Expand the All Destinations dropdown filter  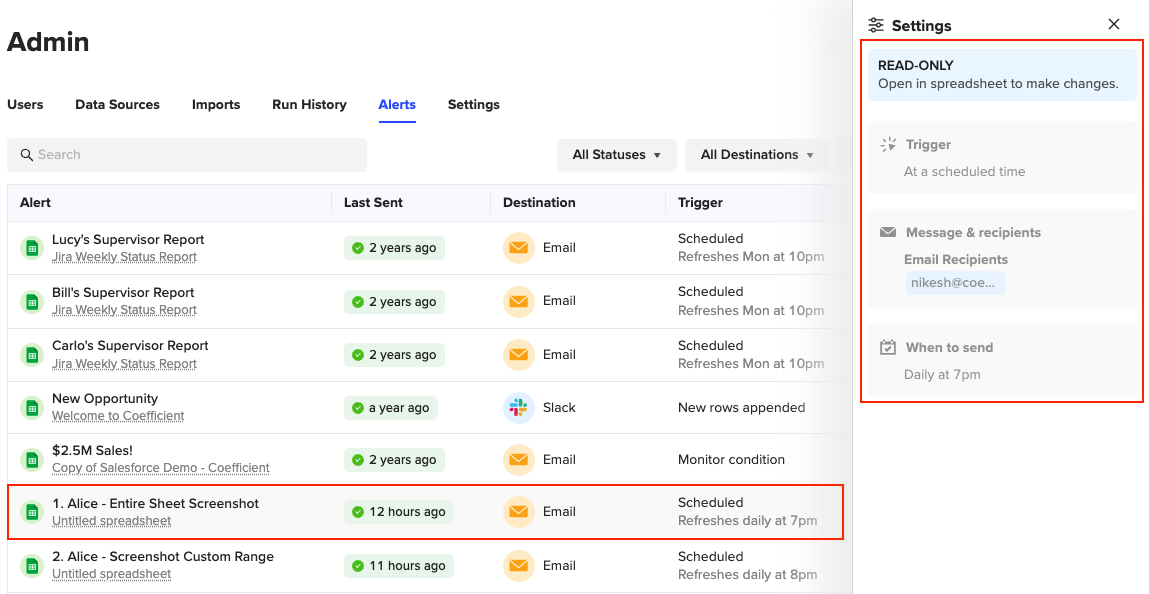tap(757, 155)
